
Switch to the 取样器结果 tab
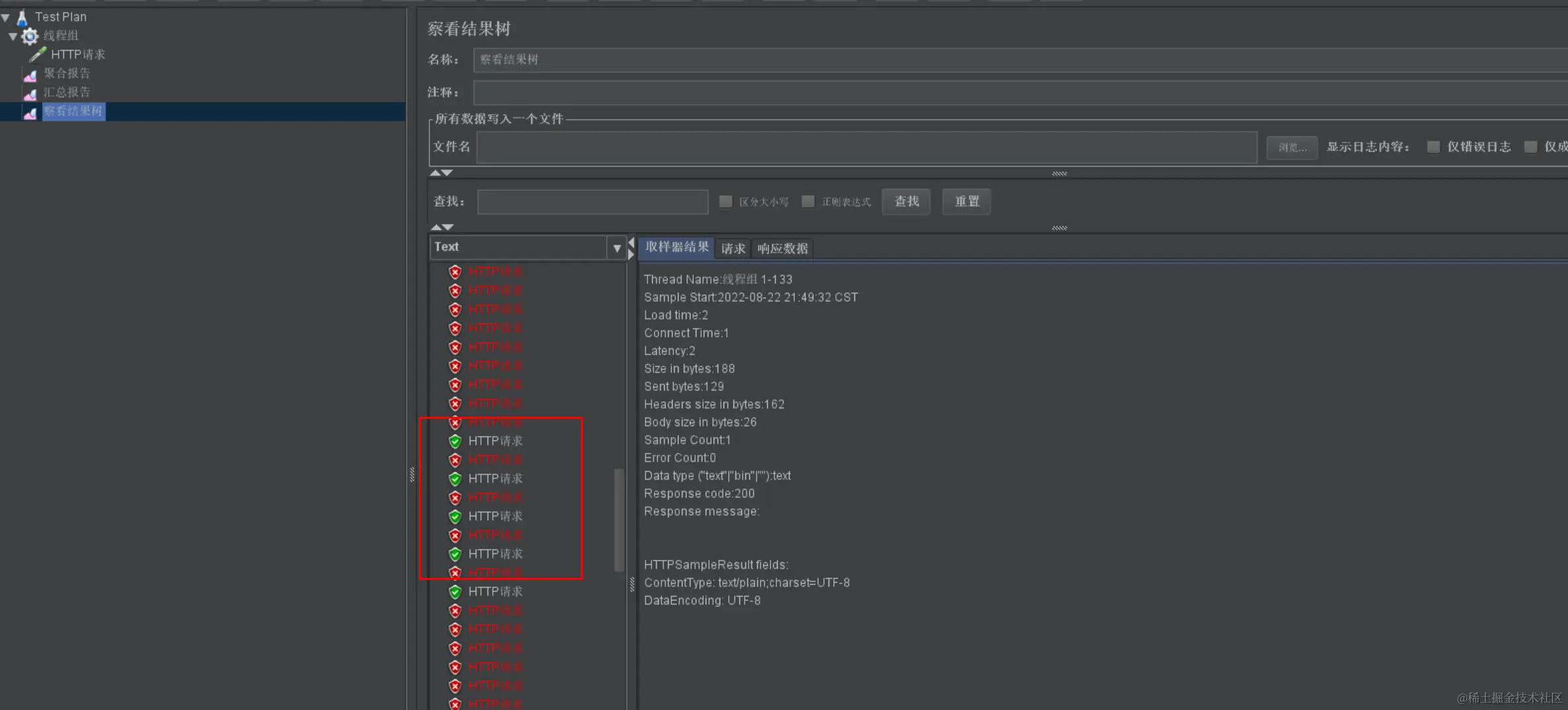point(677,247)
